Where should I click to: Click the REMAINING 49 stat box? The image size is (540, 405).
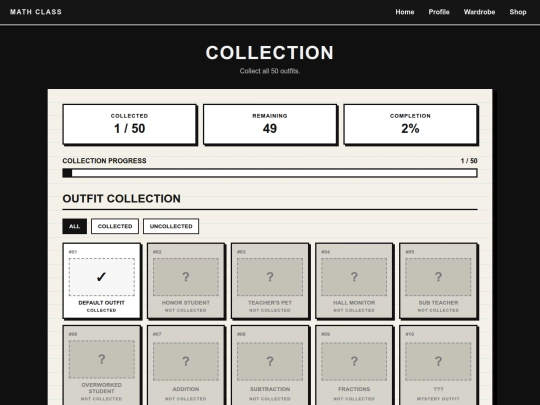(x=270, y=124)
